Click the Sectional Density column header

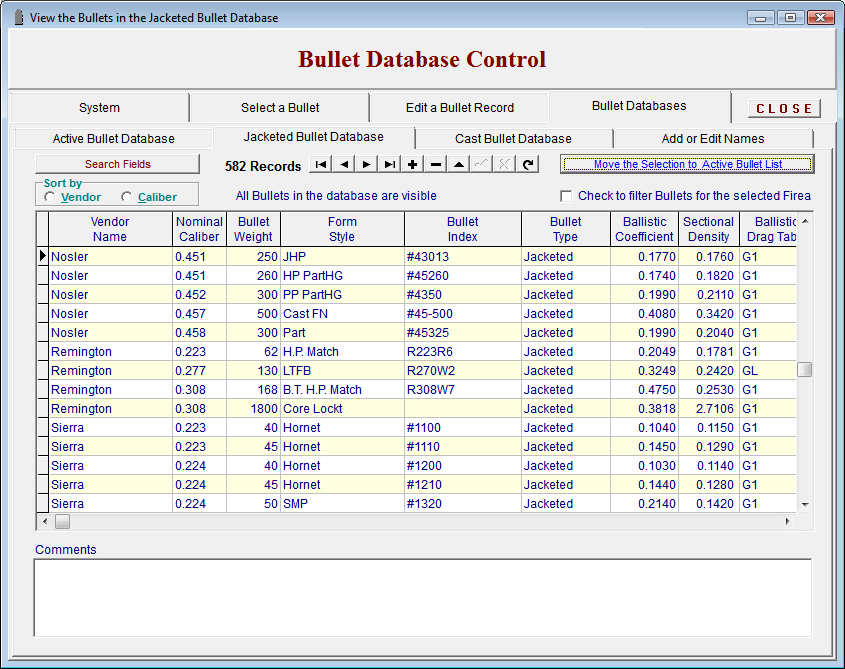[709, 229]
